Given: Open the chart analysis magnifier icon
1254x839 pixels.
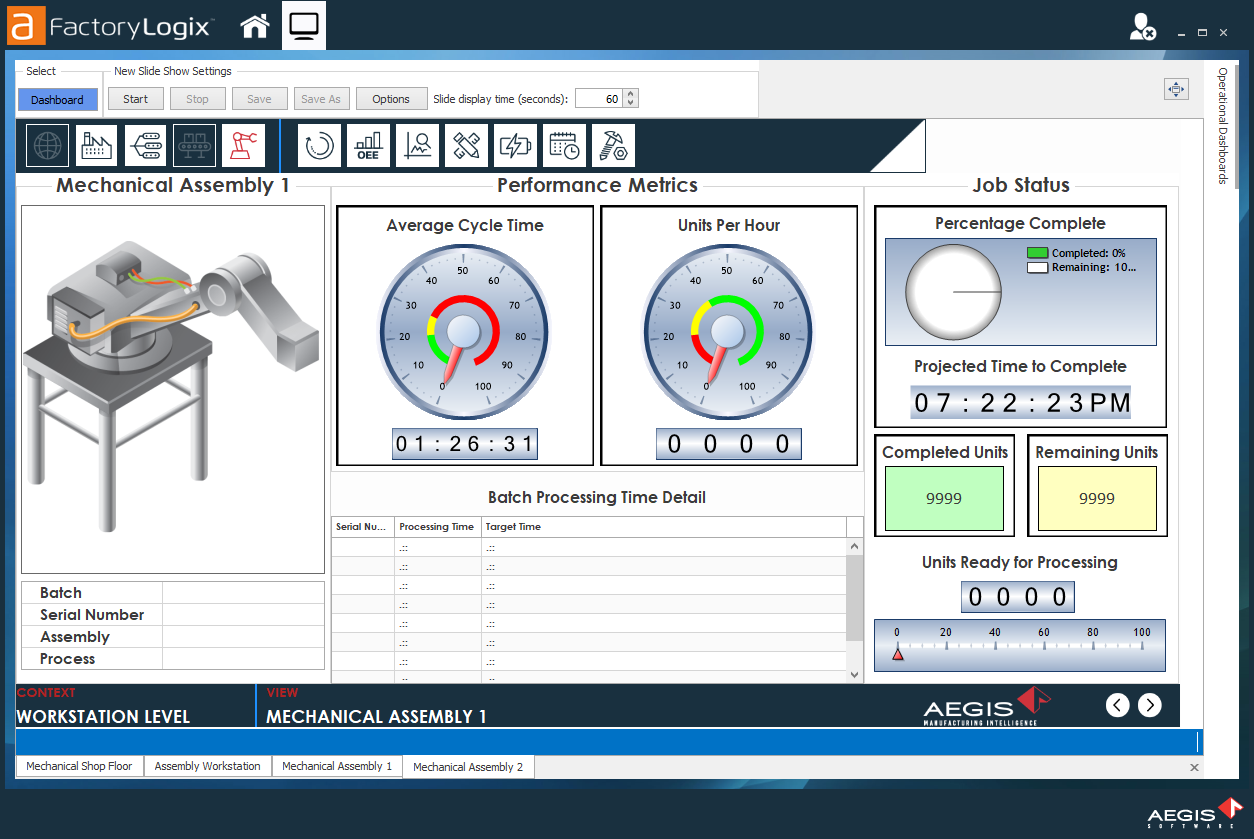Looking at the screenshot, I should [x=417, y=145].
